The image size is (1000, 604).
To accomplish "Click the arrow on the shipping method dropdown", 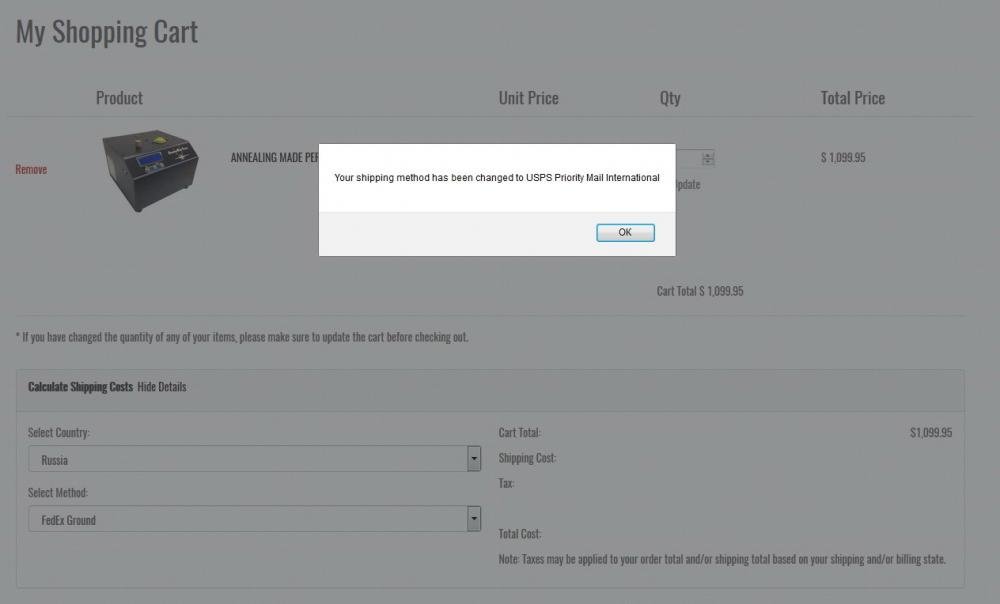I will [x=473, y=519].
